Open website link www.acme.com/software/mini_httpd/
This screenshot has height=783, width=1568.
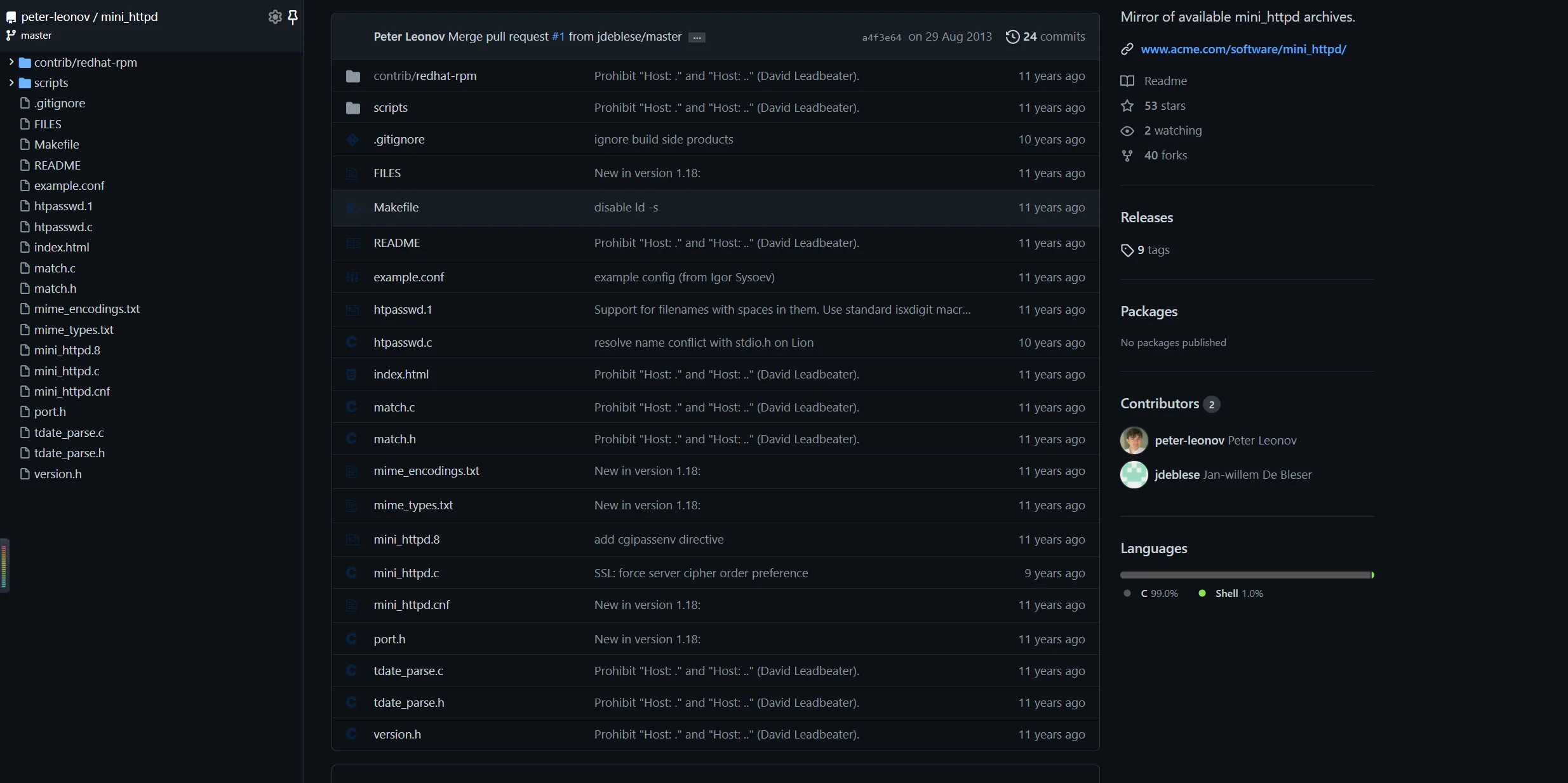pyautogui.click(x=1243, y=49)
